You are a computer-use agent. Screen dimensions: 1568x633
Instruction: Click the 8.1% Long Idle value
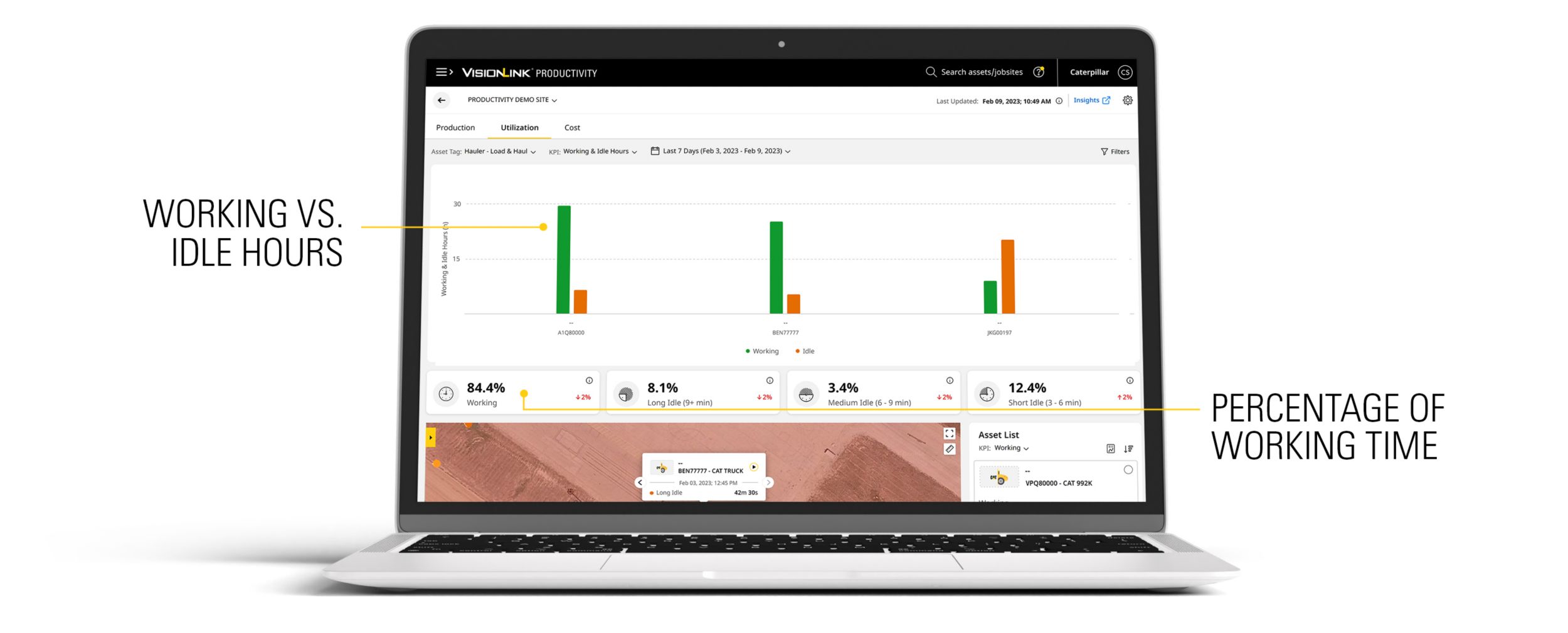pyautogui.click(x=662, y=388)
